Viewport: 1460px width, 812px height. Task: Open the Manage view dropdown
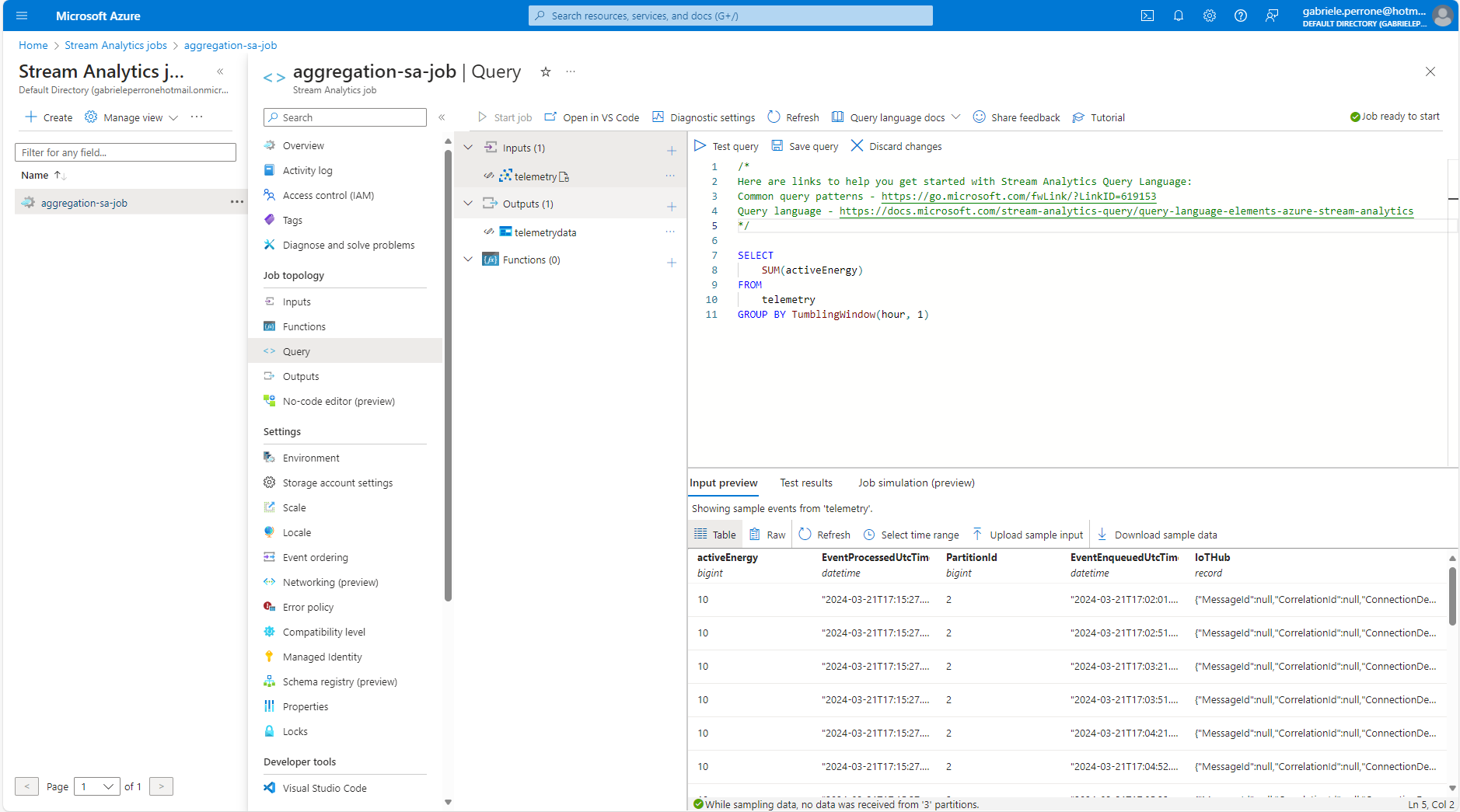[x=131, y=117]
